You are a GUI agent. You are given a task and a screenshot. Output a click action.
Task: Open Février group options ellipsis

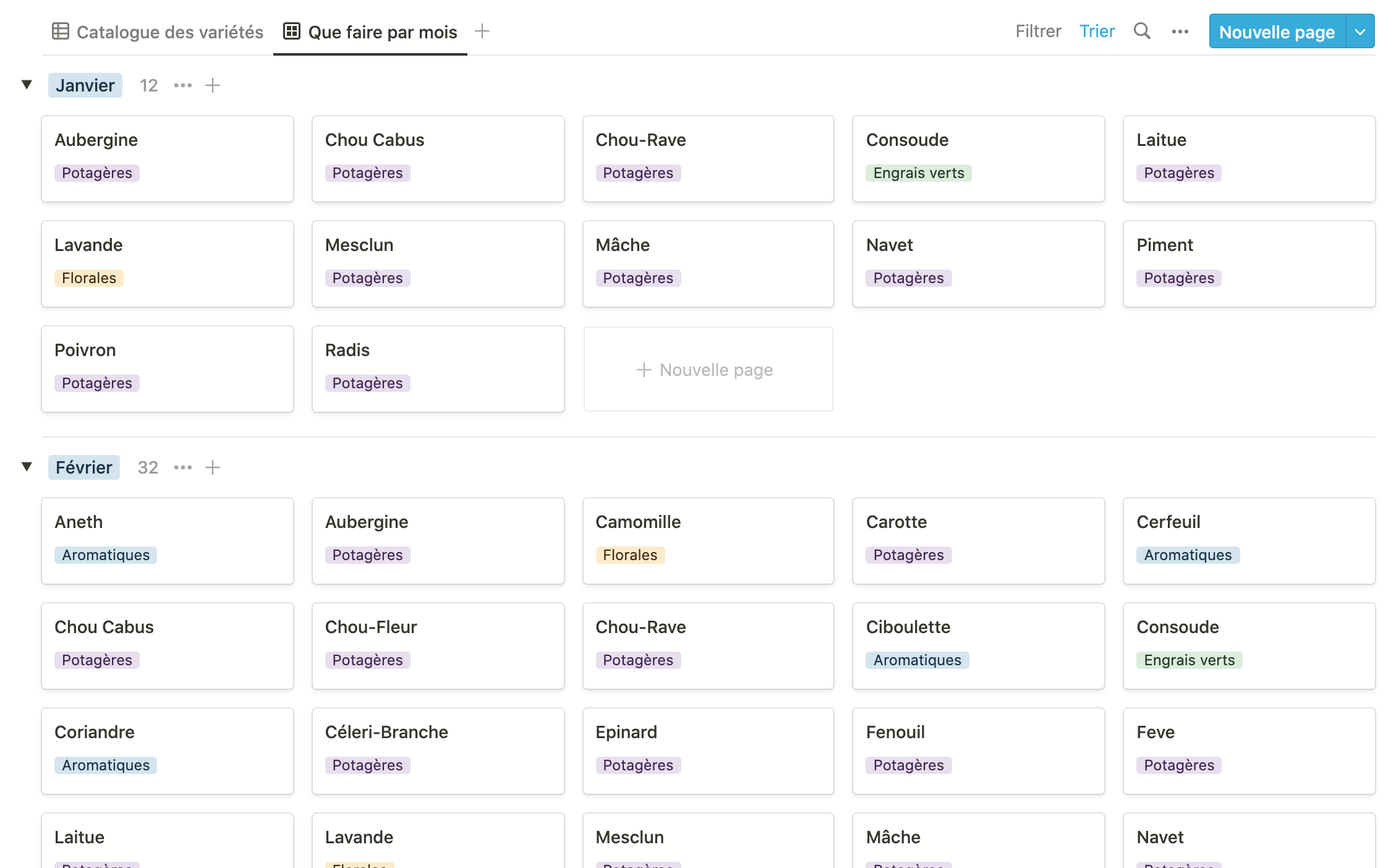tap(182, 467)
